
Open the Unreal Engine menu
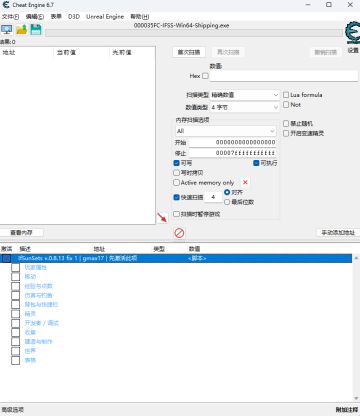(105, 16)
